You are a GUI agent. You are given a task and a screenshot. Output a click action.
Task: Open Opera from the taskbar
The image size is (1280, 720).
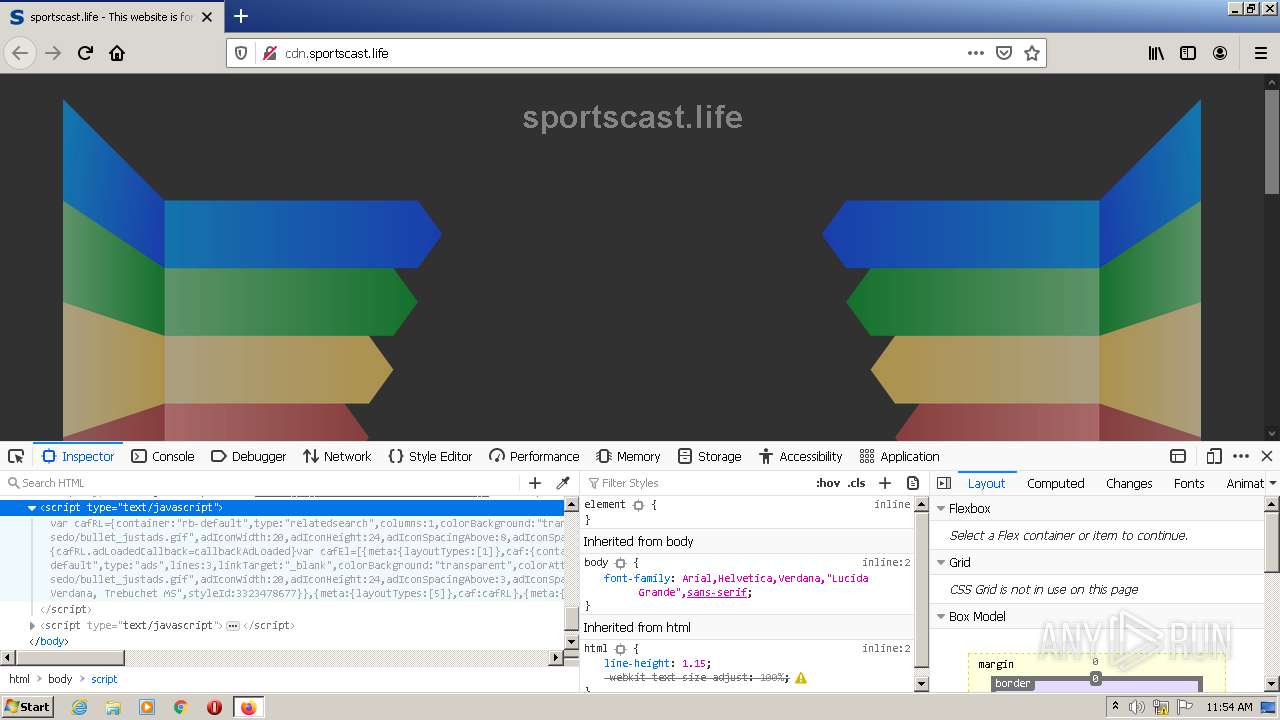(214, 707)
